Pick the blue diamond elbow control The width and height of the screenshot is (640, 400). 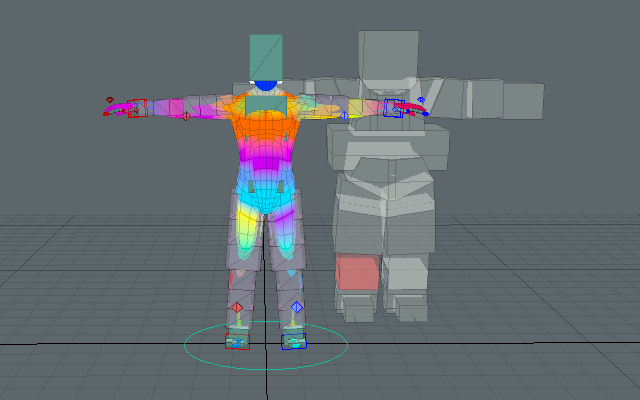(x=344, y=116)
